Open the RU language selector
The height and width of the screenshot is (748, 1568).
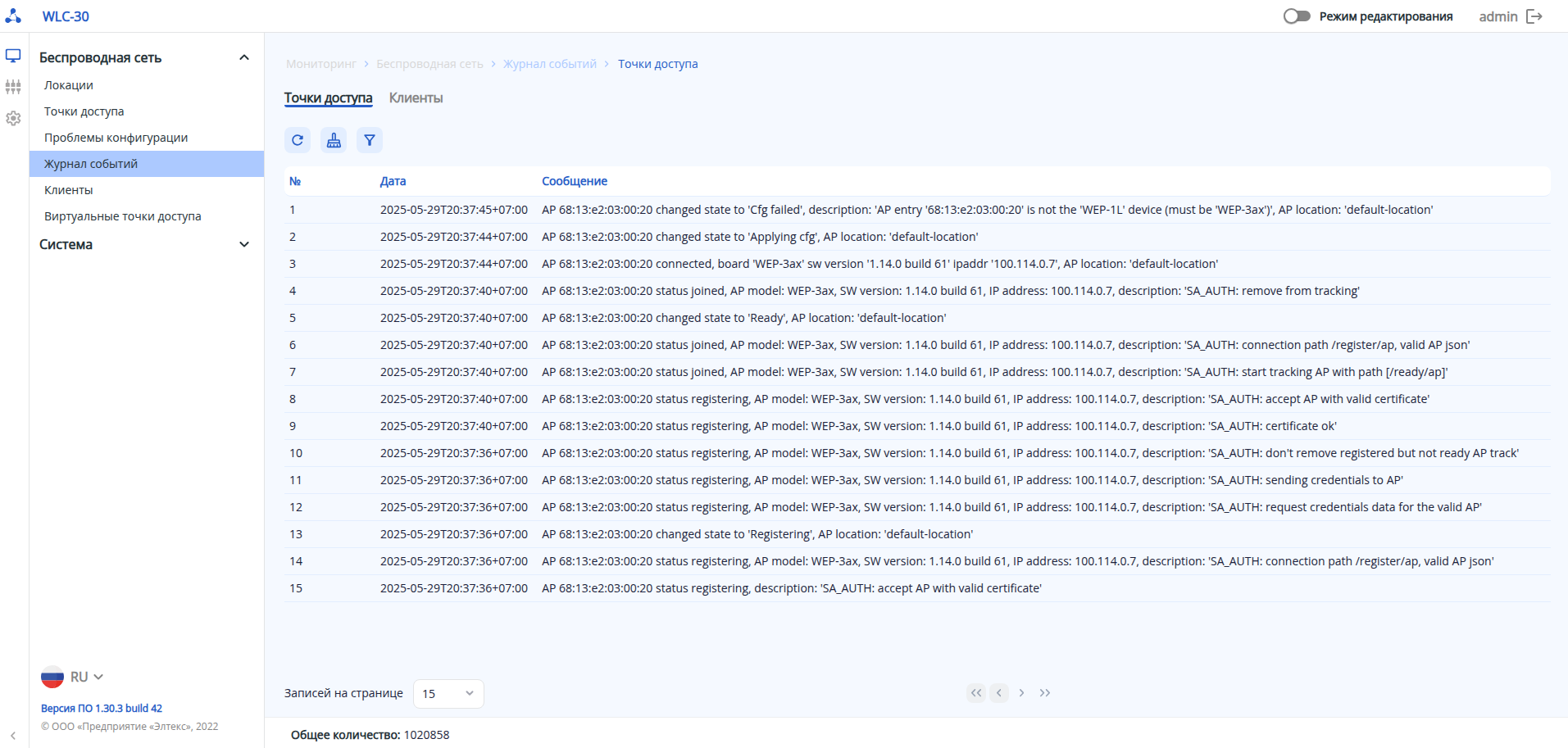72,677
